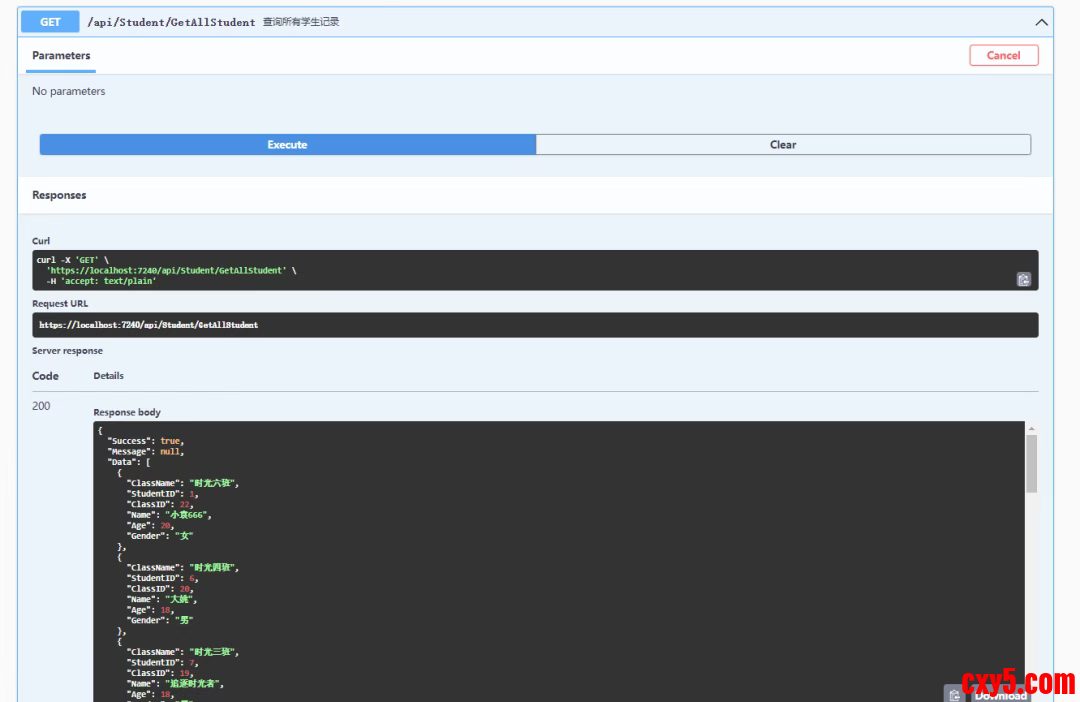Image resolution: width=1080 pixels, height=702 pixels.
Task: Click the Code column header
Action: (x=45, y=376)
